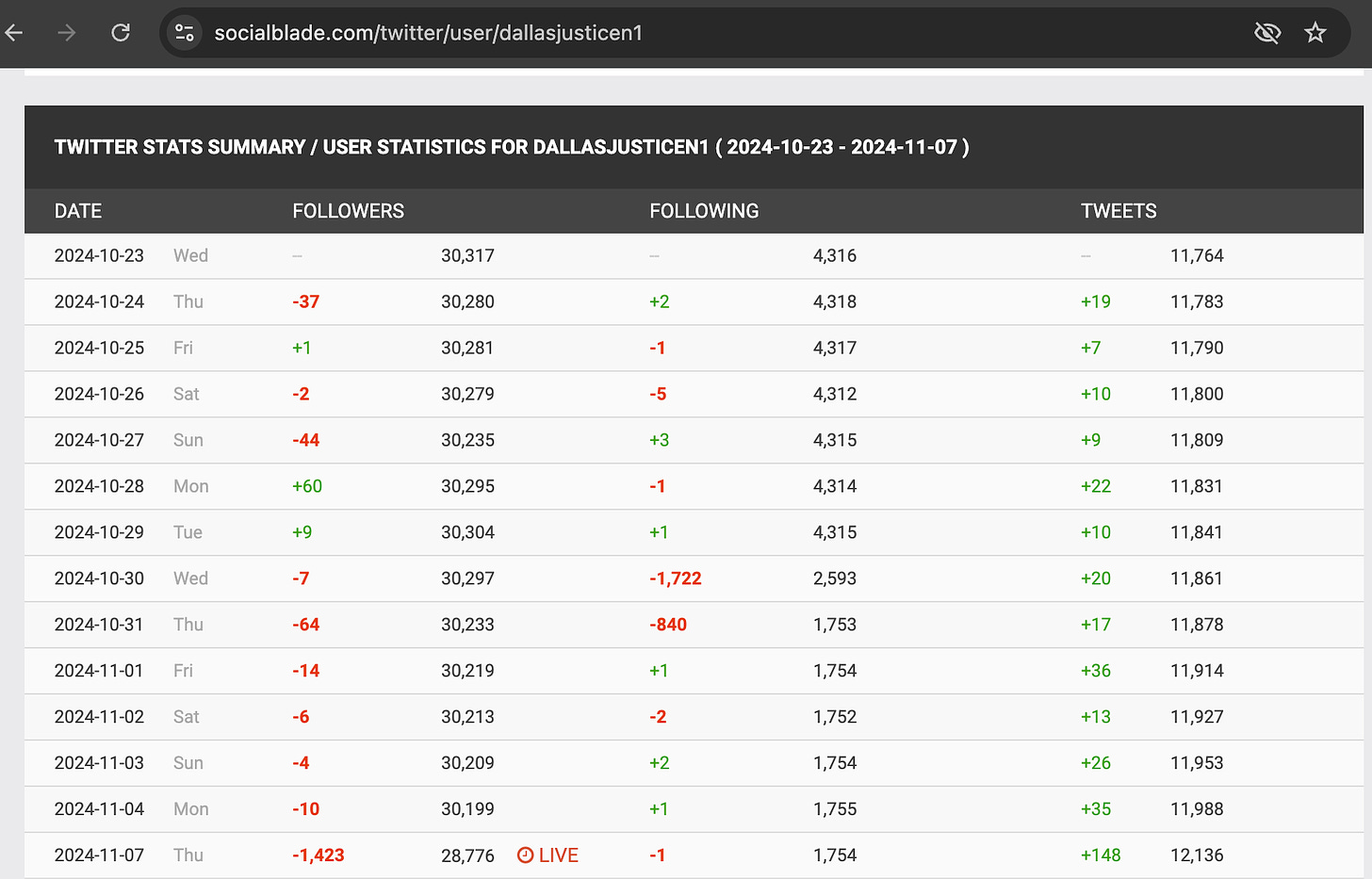The image size is (1372, 879).
Task: Select the FOLLOWING column header
Action: coord(704,211)
